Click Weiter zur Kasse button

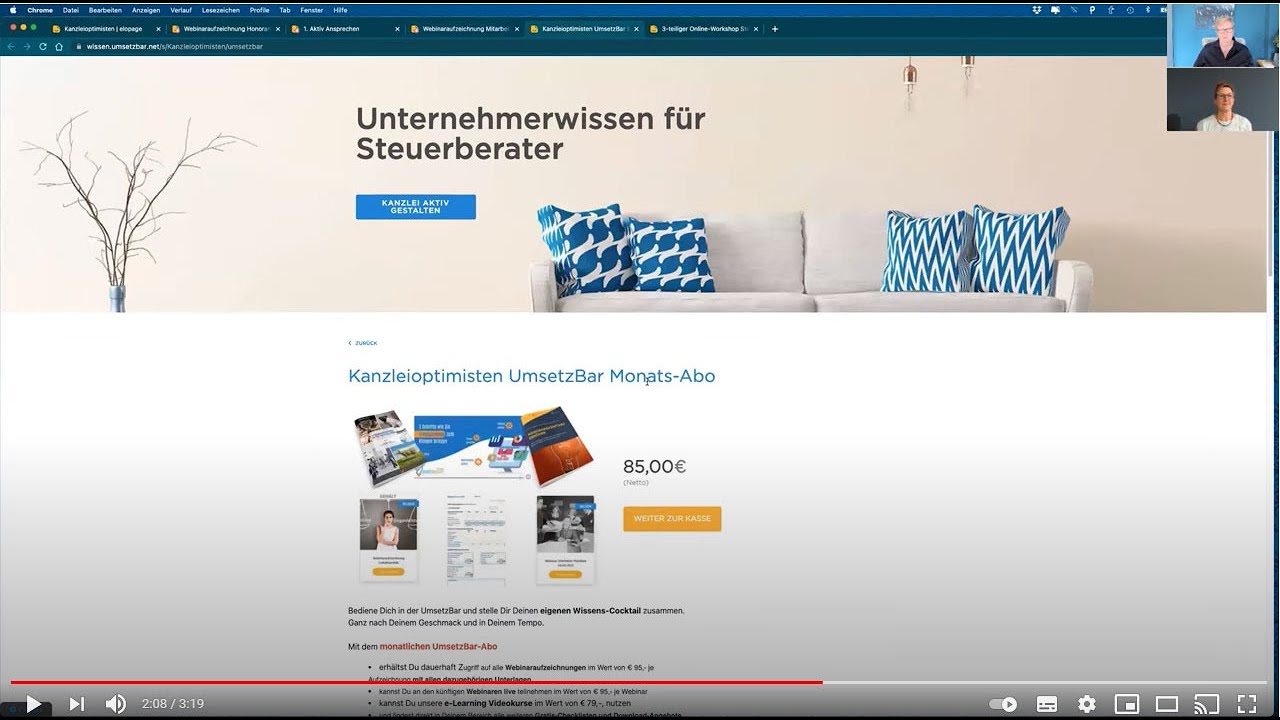pos(672,519)
